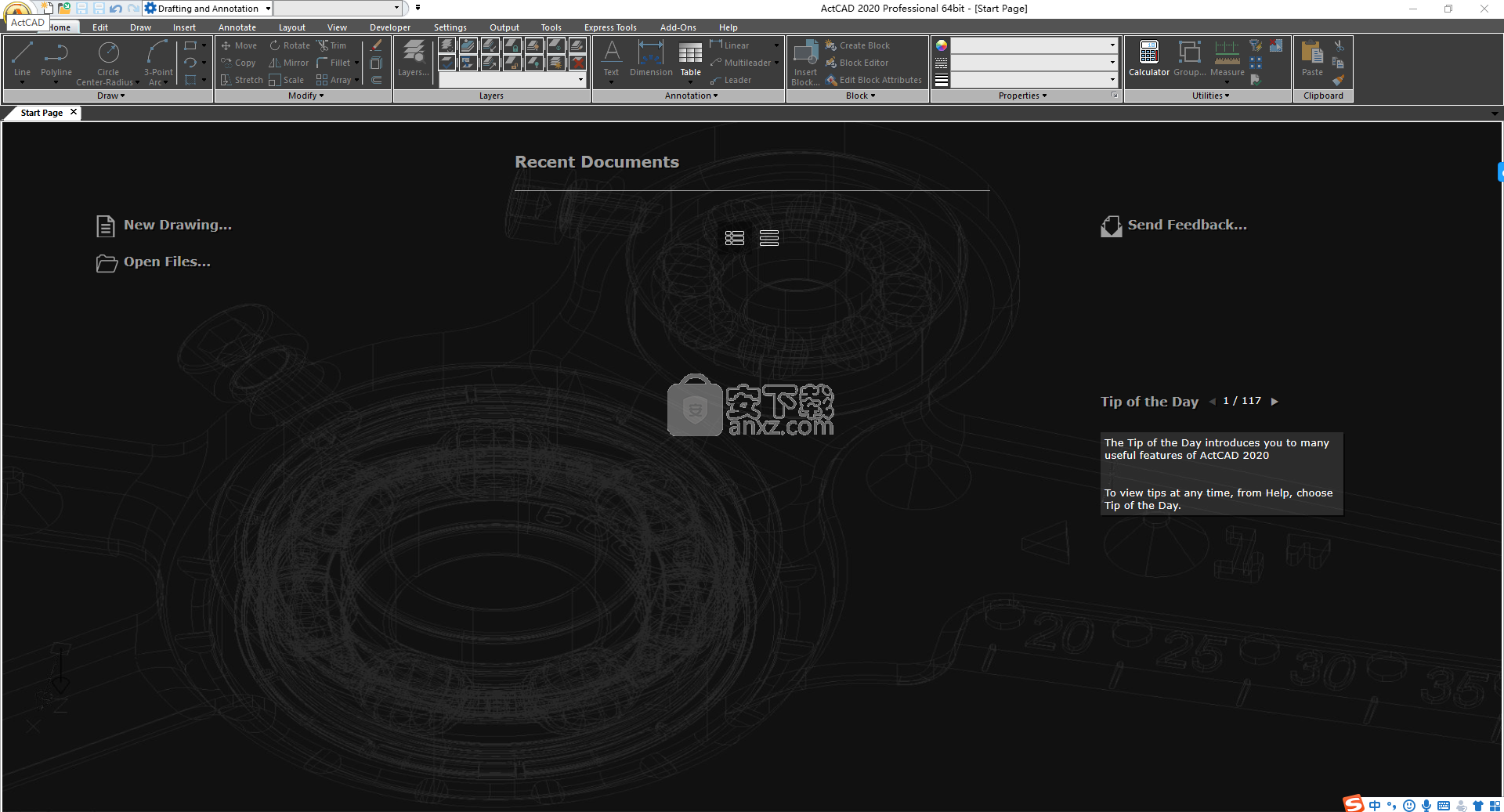Image resolution: width=1504 pixels, height=812 pixels.
Task: Open the Add-Ons tab
Action: (678, 27)
